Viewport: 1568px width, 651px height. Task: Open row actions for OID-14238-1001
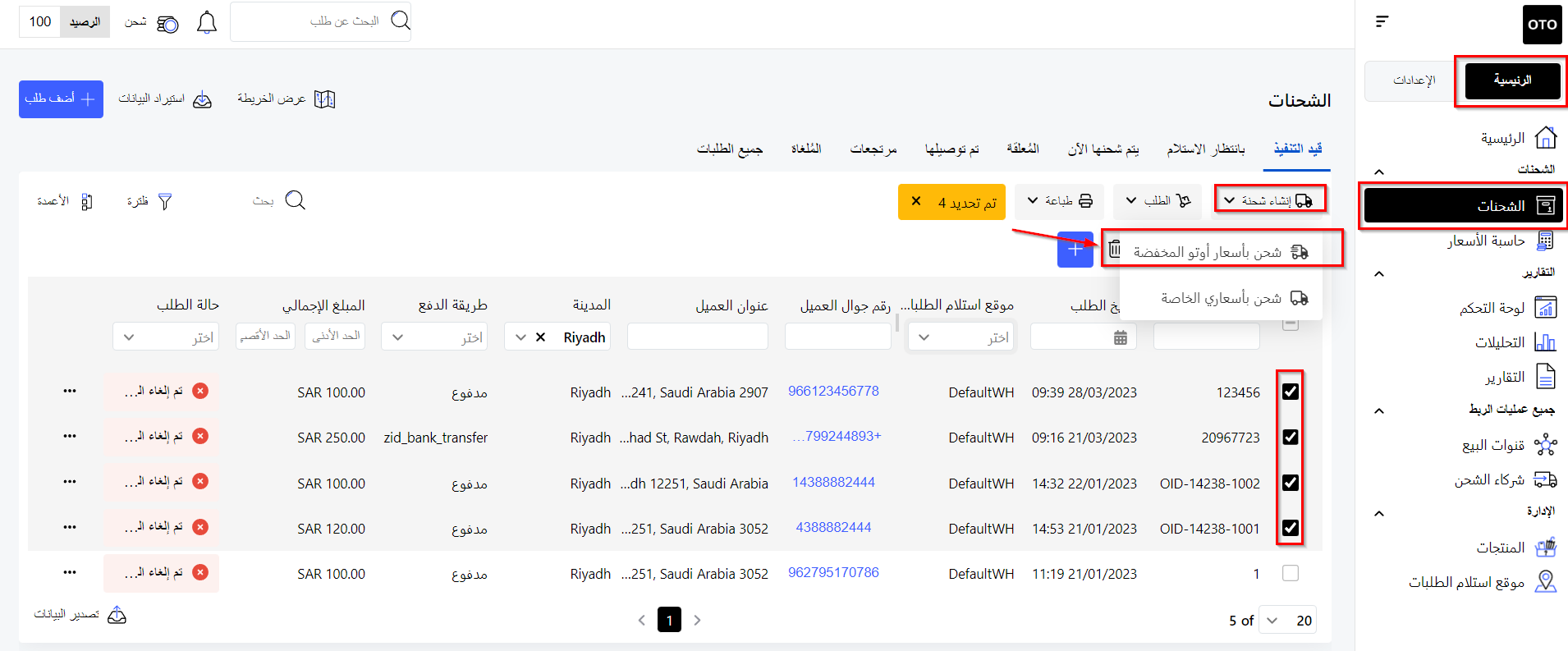click(x=70, y=527)
